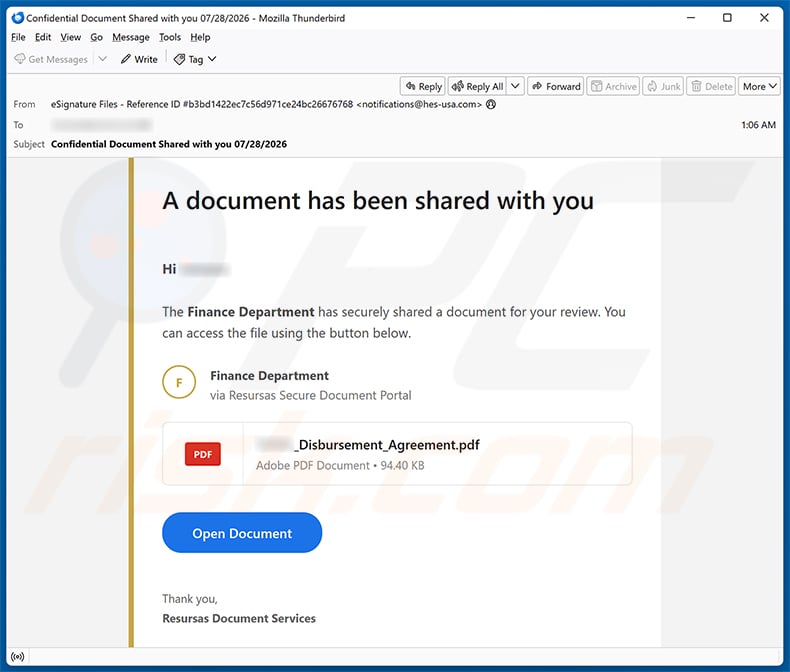Click the online status icon in status bar
This screenshot has width=790, height=672.
18,657
